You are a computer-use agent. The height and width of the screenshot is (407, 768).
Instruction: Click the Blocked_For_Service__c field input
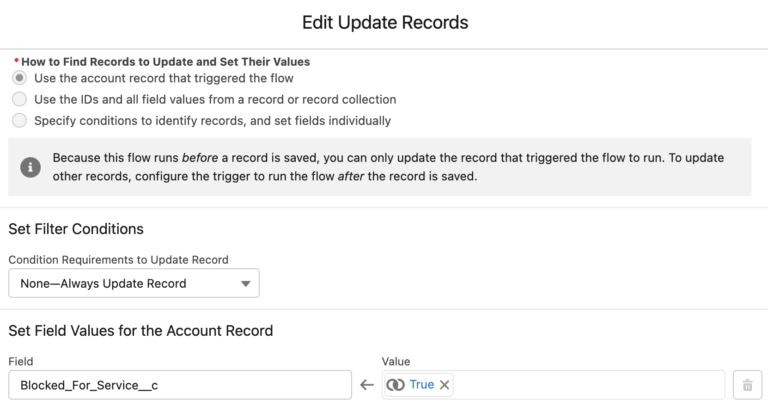180,385
